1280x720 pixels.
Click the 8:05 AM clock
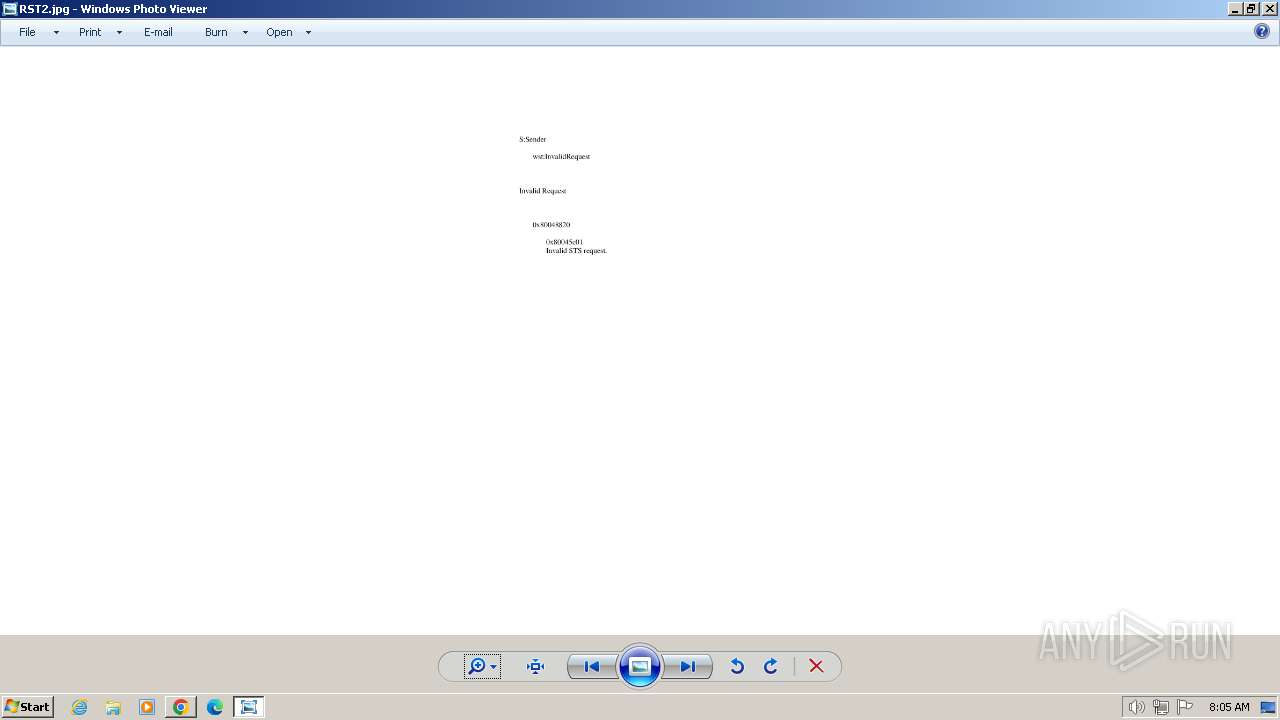coord(1229,707)
